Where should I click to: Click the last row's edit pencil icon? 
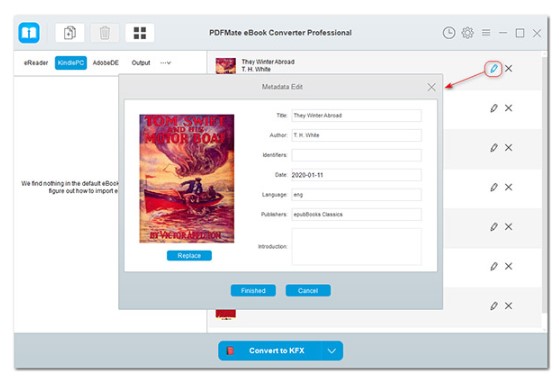494,306
